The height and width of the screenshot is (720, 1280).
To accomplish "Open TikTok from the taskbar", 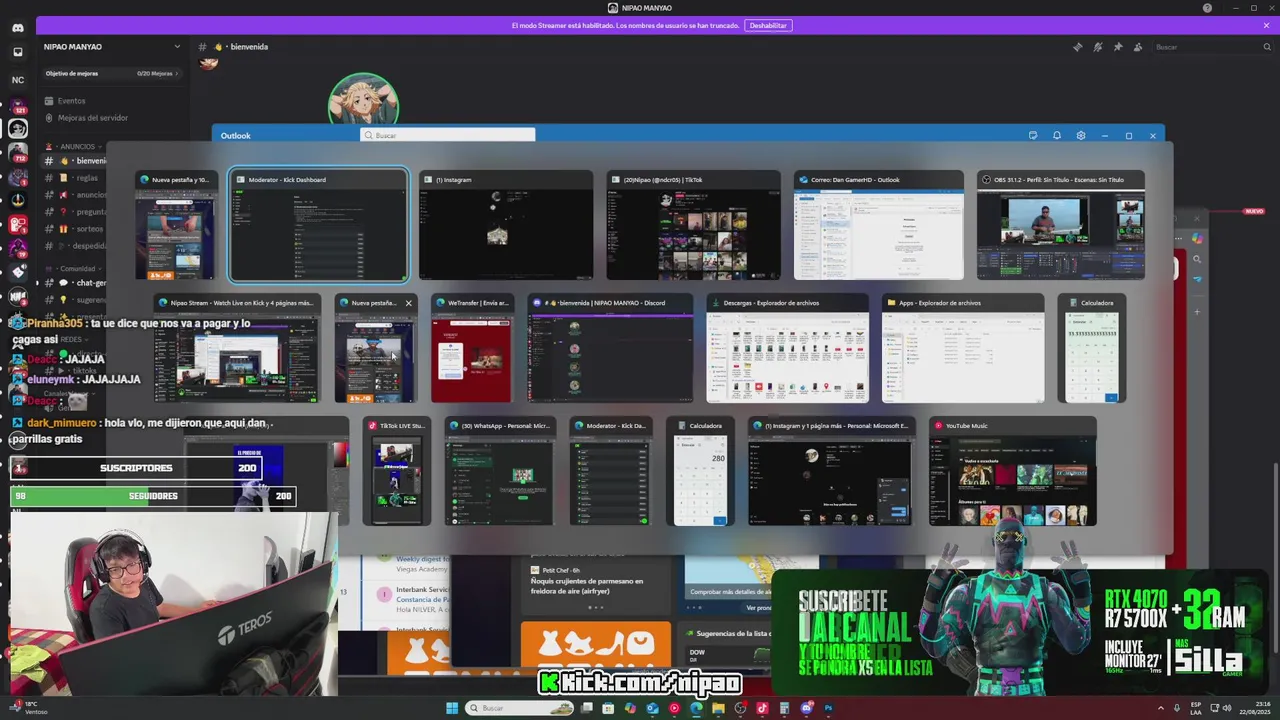I will point(762,708).
